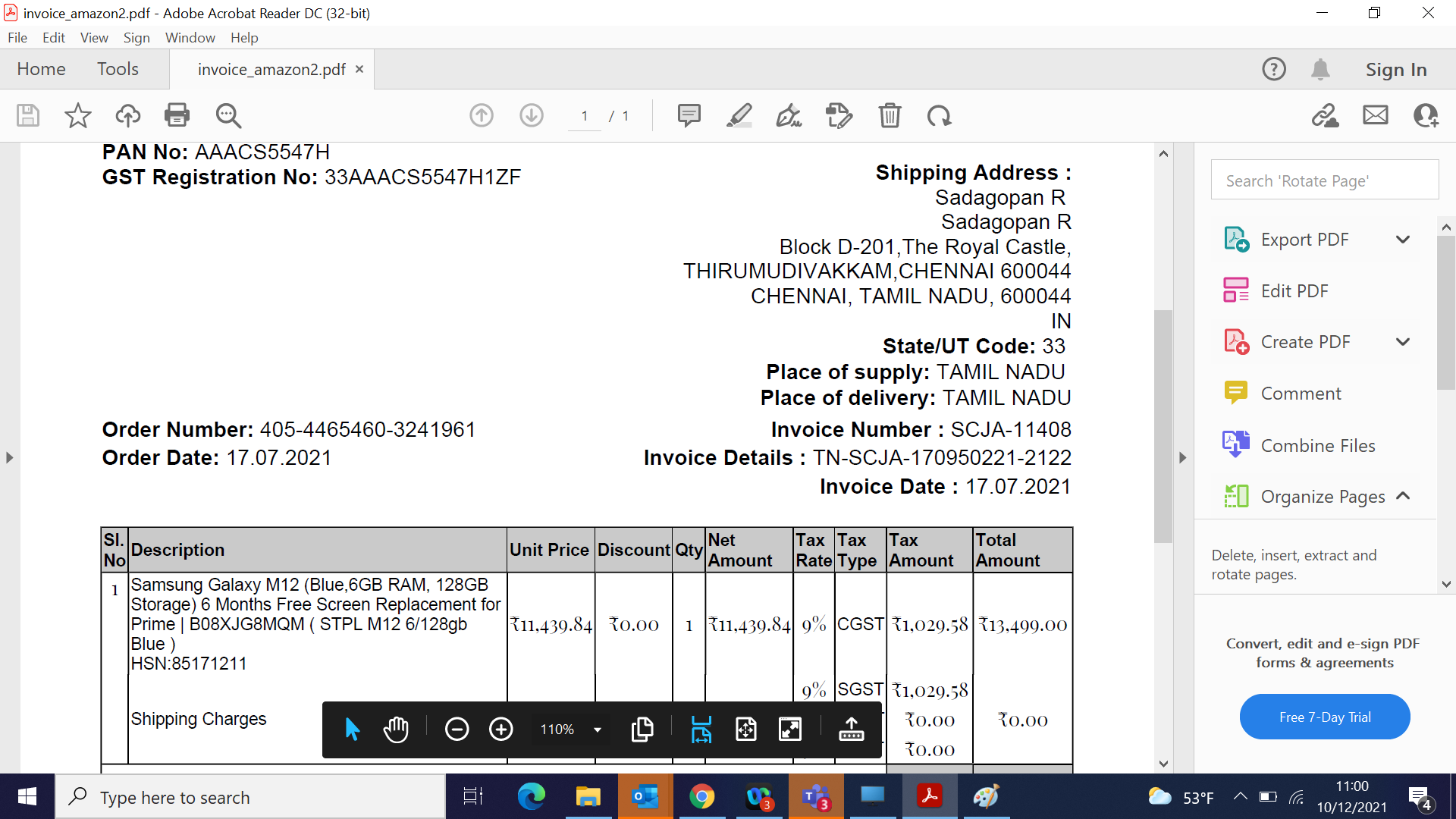Click the Delete page trash icon
This screenshot has width=1456, height=819.
[890, 115]
